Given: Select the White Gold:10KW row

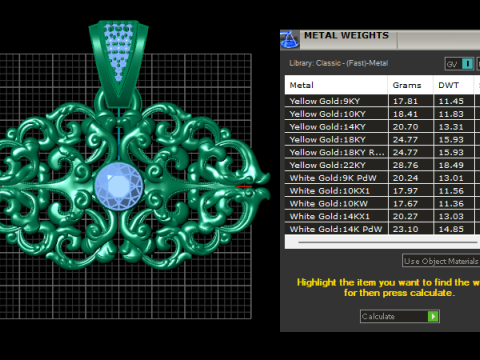Looking at the screenshot, I should coord(382,203).
